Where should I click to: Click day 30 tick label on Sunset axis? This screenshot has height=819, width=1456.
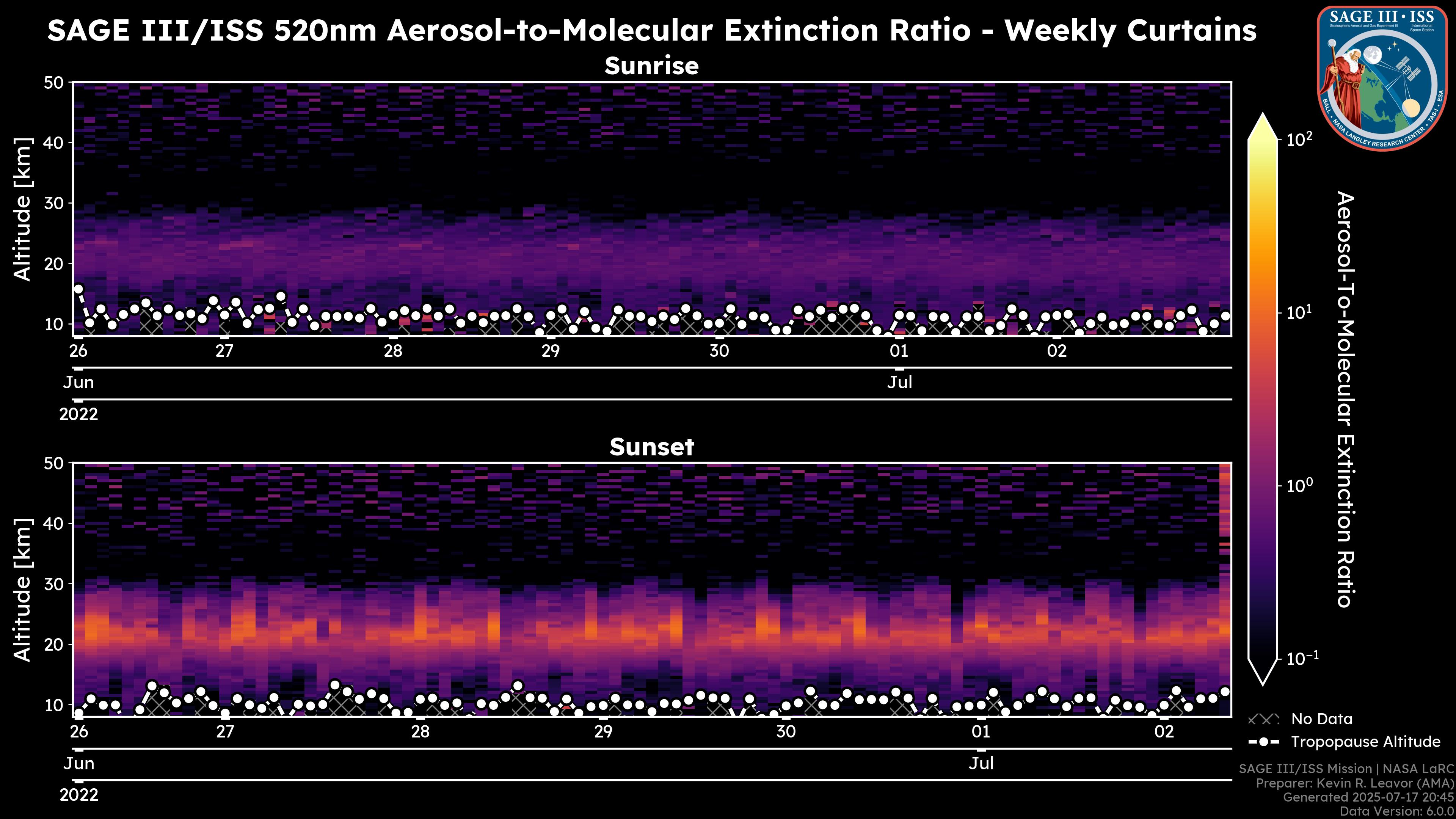tap(786, 732)
